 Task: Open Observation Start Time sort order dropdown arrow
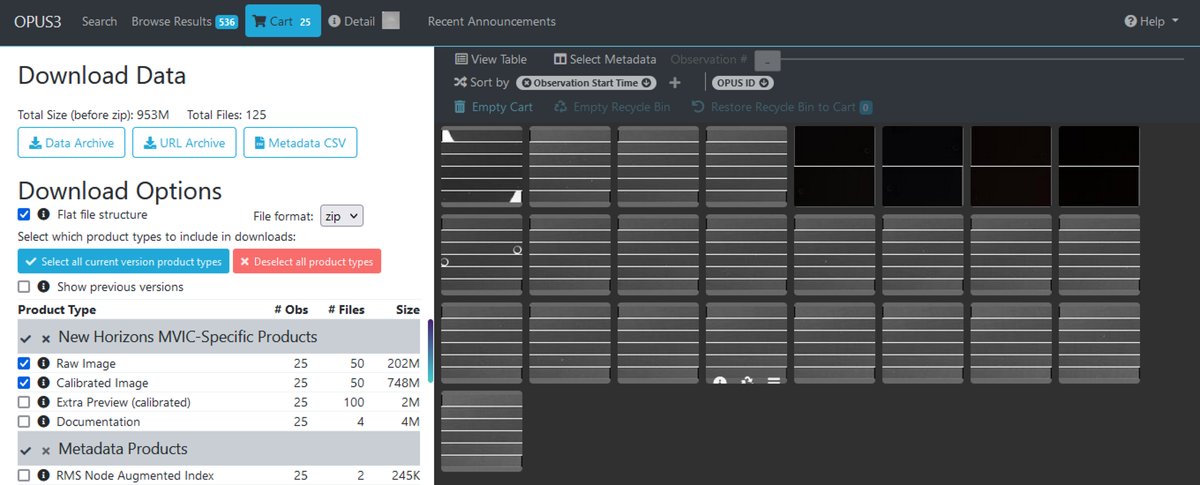point(646,83)
